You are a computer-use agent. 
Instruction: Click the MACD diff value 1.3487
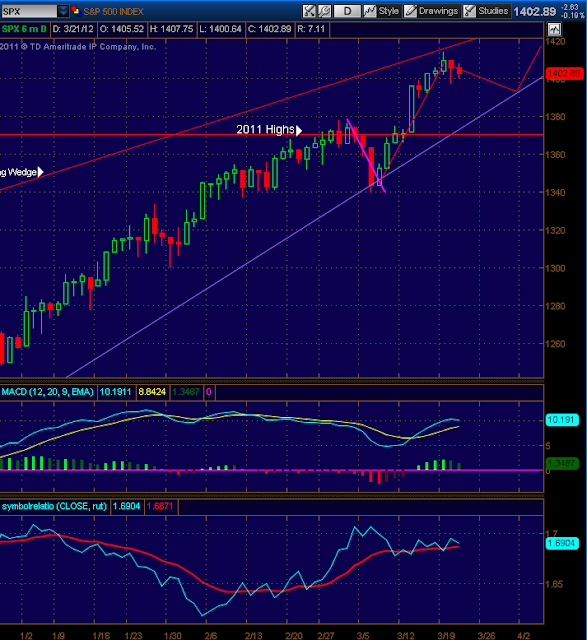click(x=186, y=392)
